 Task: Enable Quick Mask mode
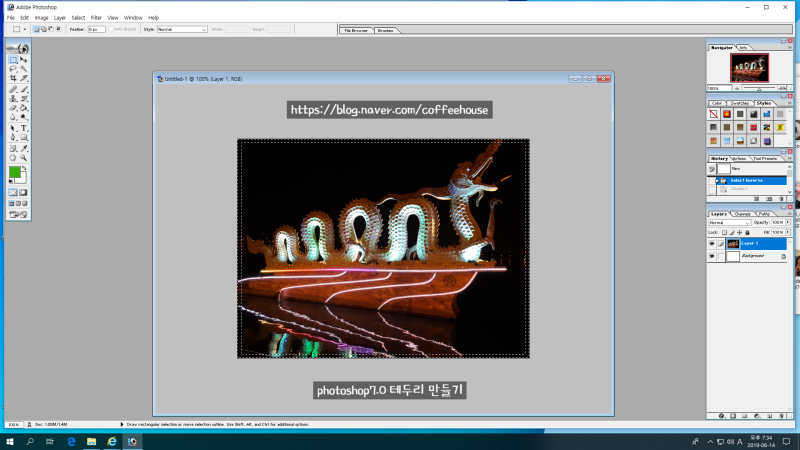point(23,192)
